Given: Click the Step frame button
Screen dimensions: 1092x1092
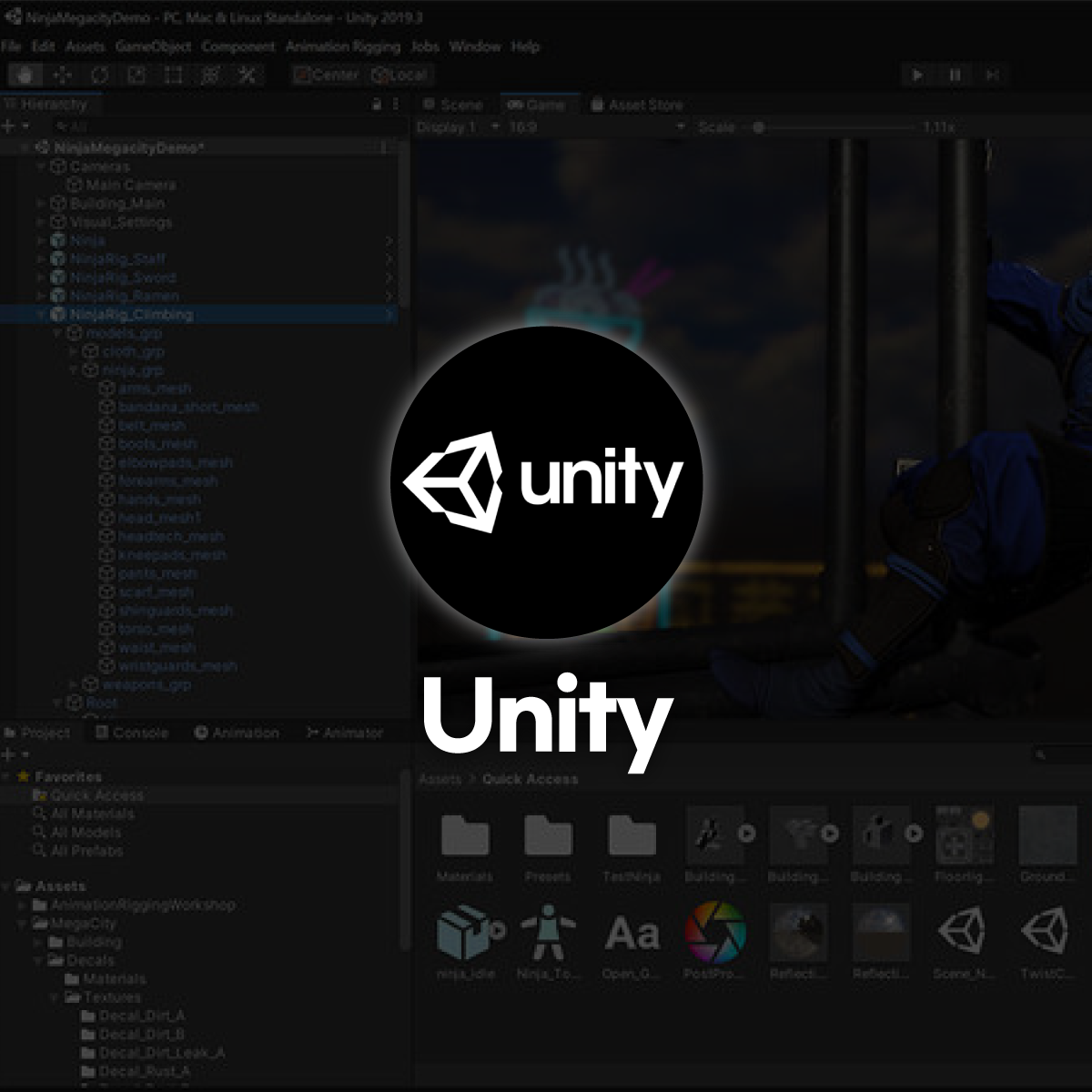Looking at the screenshot, I should pos(992,75).
